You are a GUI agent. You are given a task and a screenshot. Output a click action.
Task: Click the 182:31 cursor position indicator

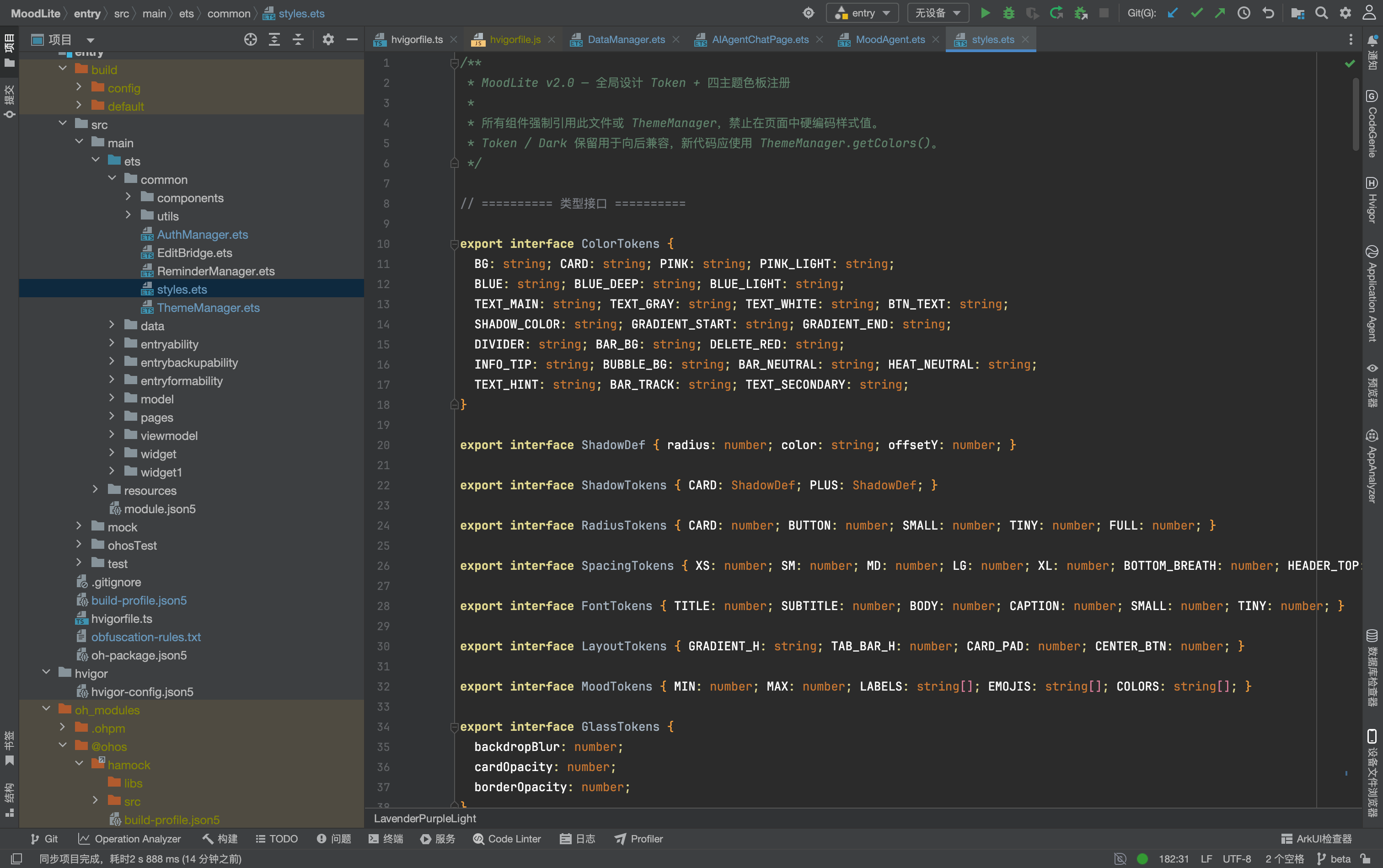click(x=1174, y=859)
